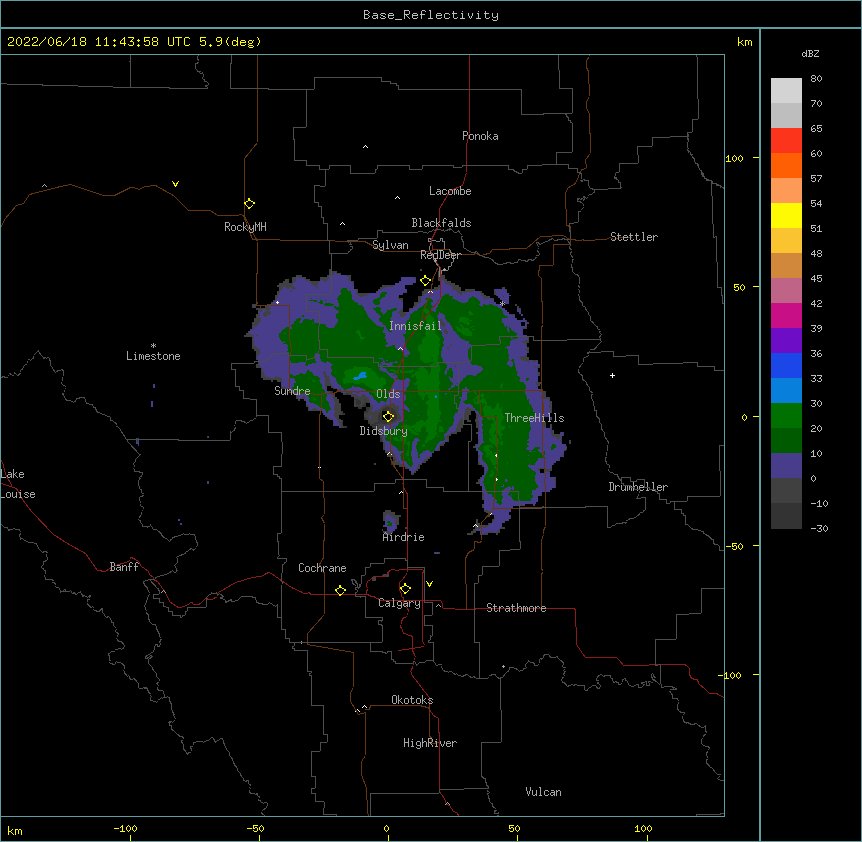The width and height of the screenshot is (862, 842).
Task: Click the Cochrane label
Action: tap(322, 568)
